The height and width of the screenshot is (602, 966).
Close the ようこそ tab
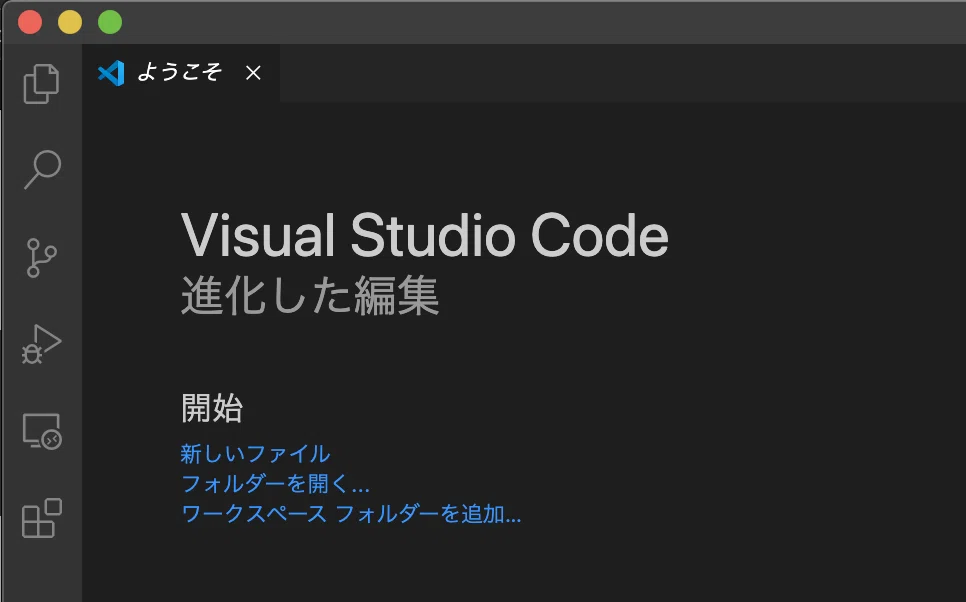253,73
